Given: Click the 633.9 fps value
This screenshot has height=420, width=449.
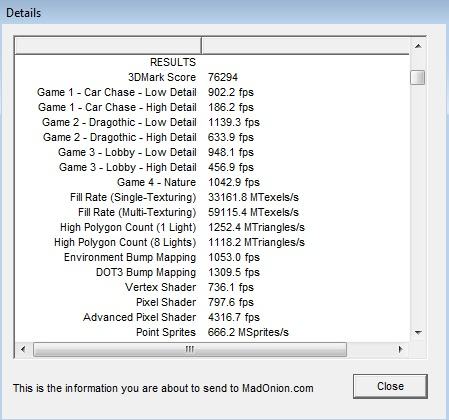Looking at the screenshot, I should coord(231,137).
